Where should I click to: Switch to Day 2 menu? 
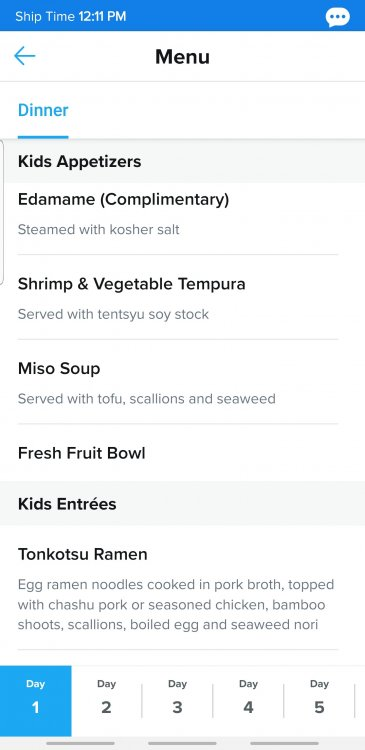tap(106, 701)
